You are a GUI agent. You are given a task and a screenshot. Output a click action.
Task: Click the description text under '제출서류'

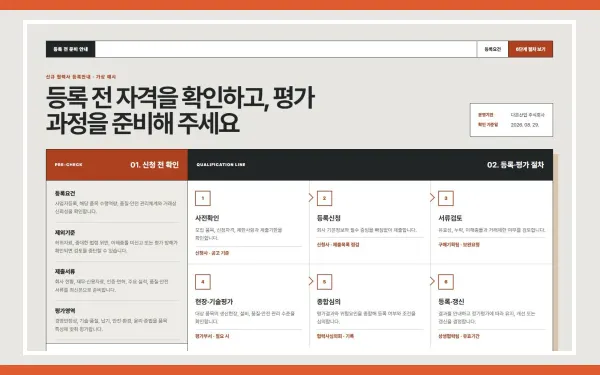tap(112, 286)
